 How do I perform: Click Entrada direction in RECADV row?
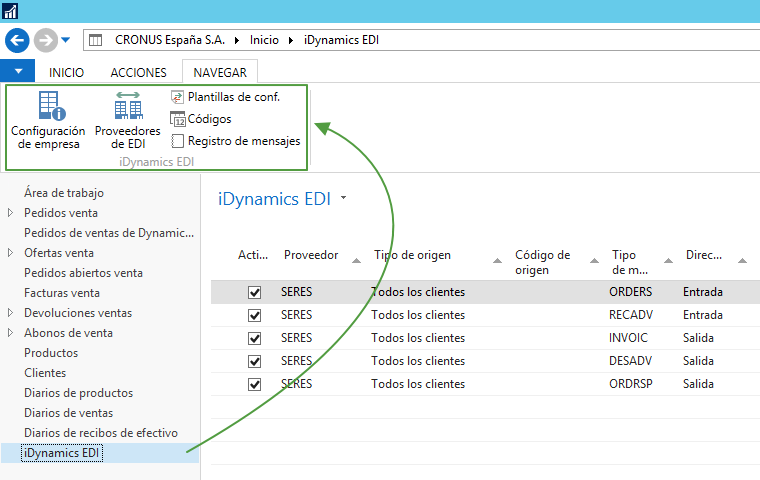coord(703,315)
